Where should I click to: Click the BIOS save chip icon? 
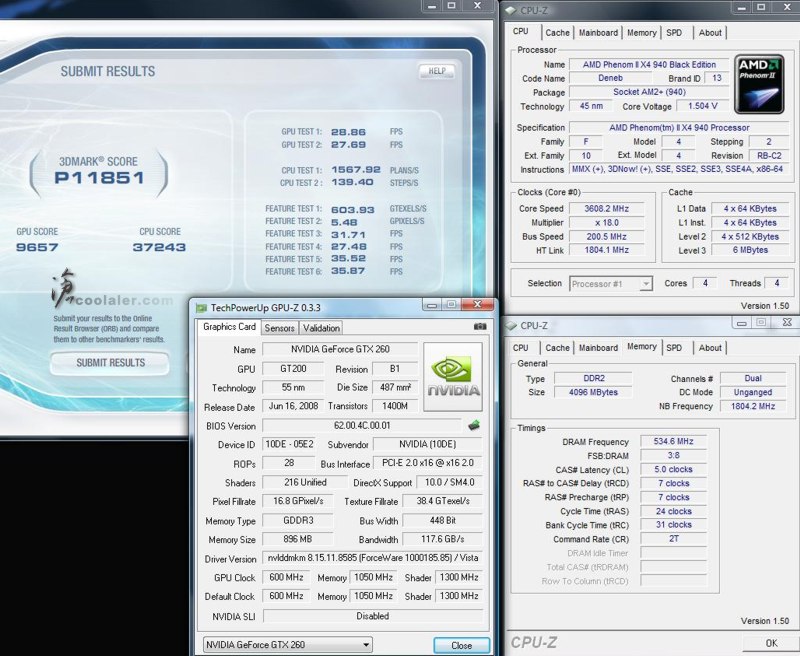point(474,425)
